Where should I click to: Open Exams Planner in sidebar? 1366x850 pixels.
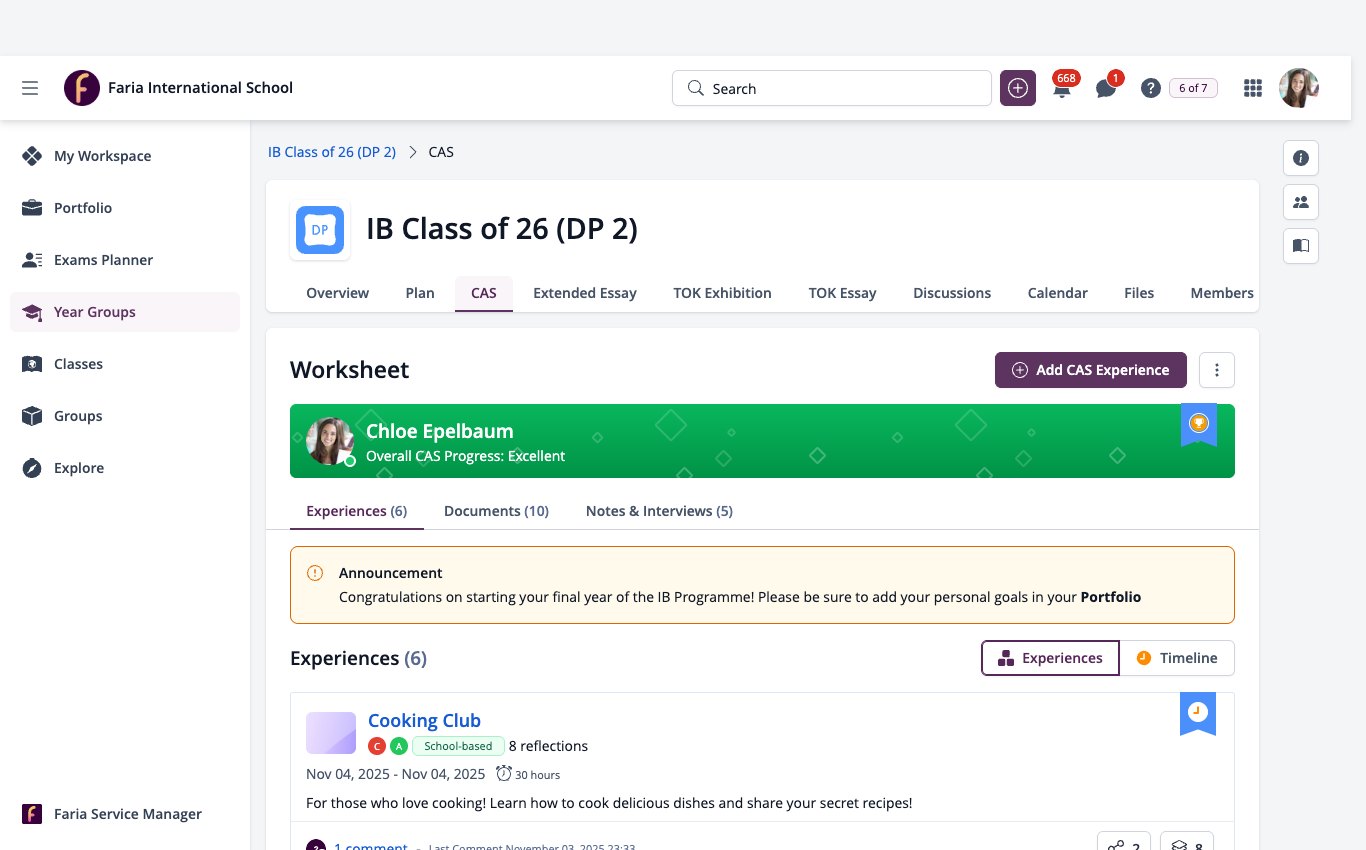tap(125, 260)
